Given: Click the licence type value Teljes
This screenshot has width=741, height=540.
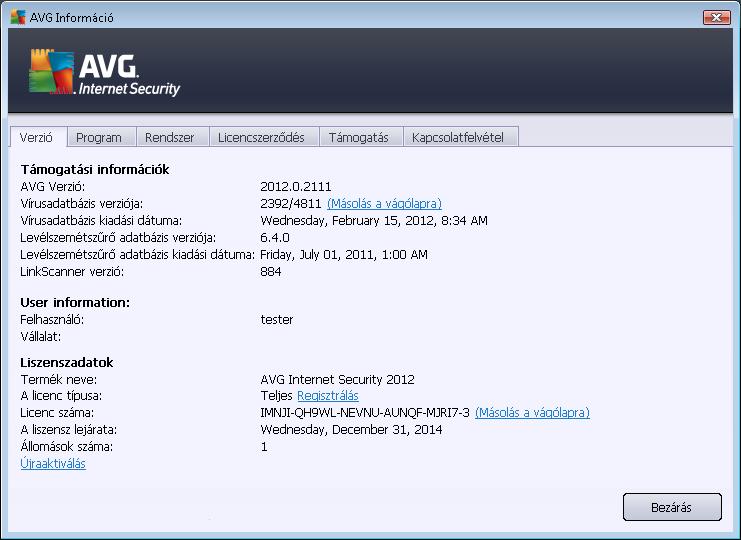Looking at the screenshot, I should pos(276,395).
